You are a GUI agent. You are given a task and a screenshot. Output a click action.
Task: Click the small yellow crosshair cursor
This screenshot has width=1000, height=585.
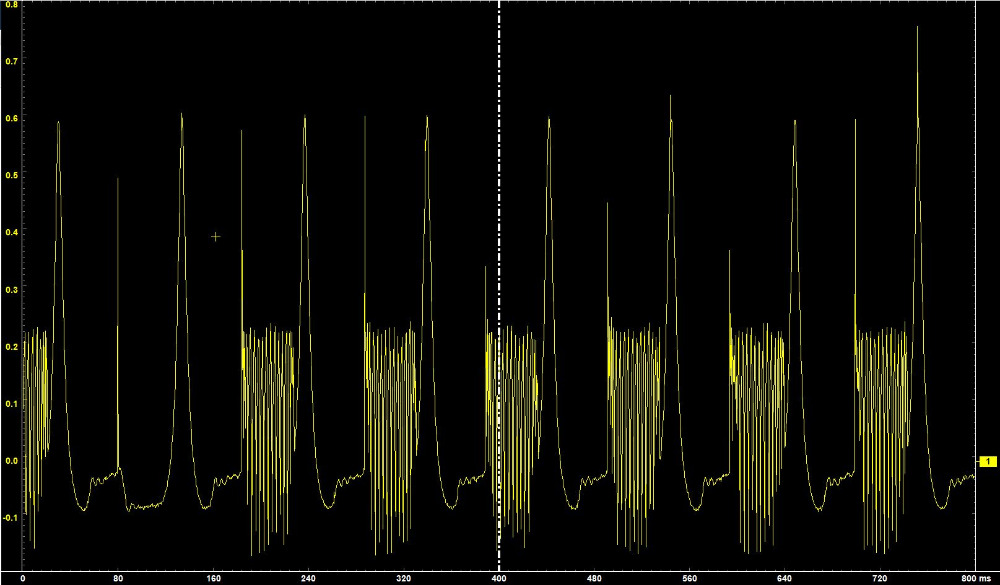click(x=215, y=237)
